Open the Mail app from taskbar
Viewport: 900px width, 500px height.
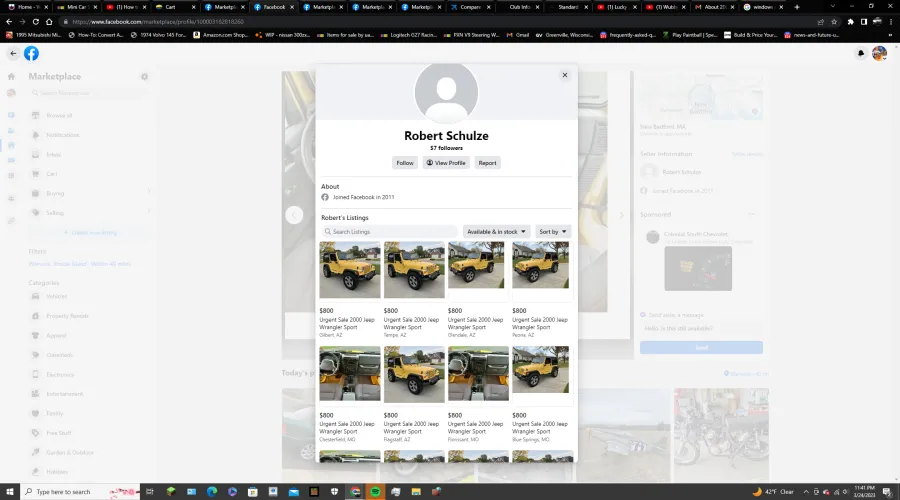point(293,492)
